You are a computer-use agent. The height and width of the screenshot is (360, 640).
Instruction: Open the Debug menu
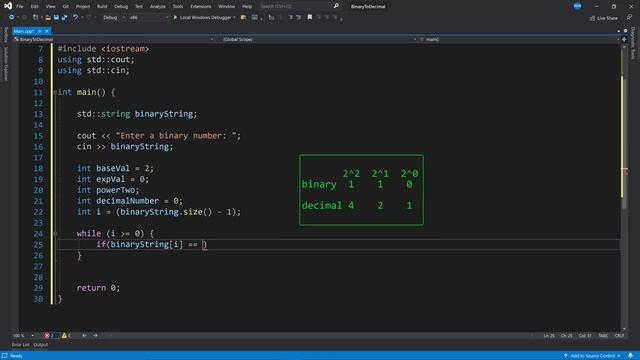pos(121,7)
